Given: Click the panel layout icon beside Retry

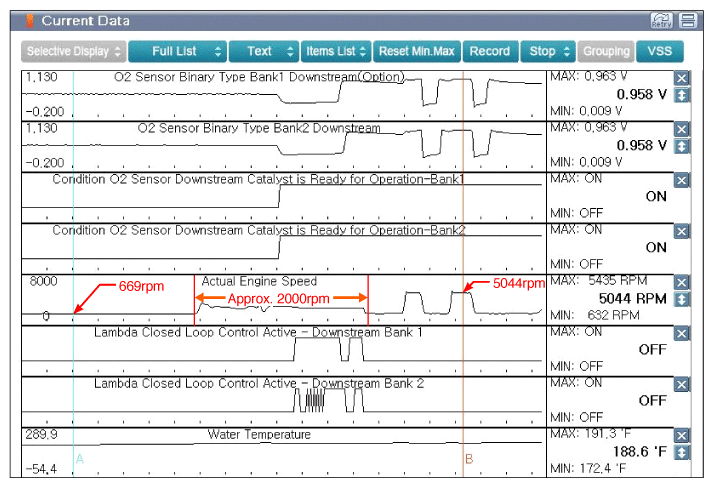Looking at the screenshot, I should pos(687,20).
